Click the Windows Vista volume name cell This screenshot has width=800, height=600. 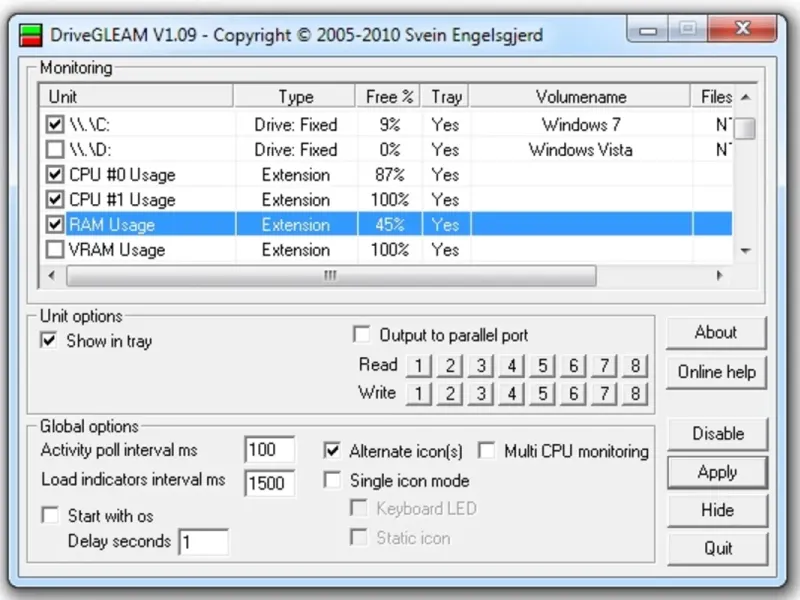point(581,150)
